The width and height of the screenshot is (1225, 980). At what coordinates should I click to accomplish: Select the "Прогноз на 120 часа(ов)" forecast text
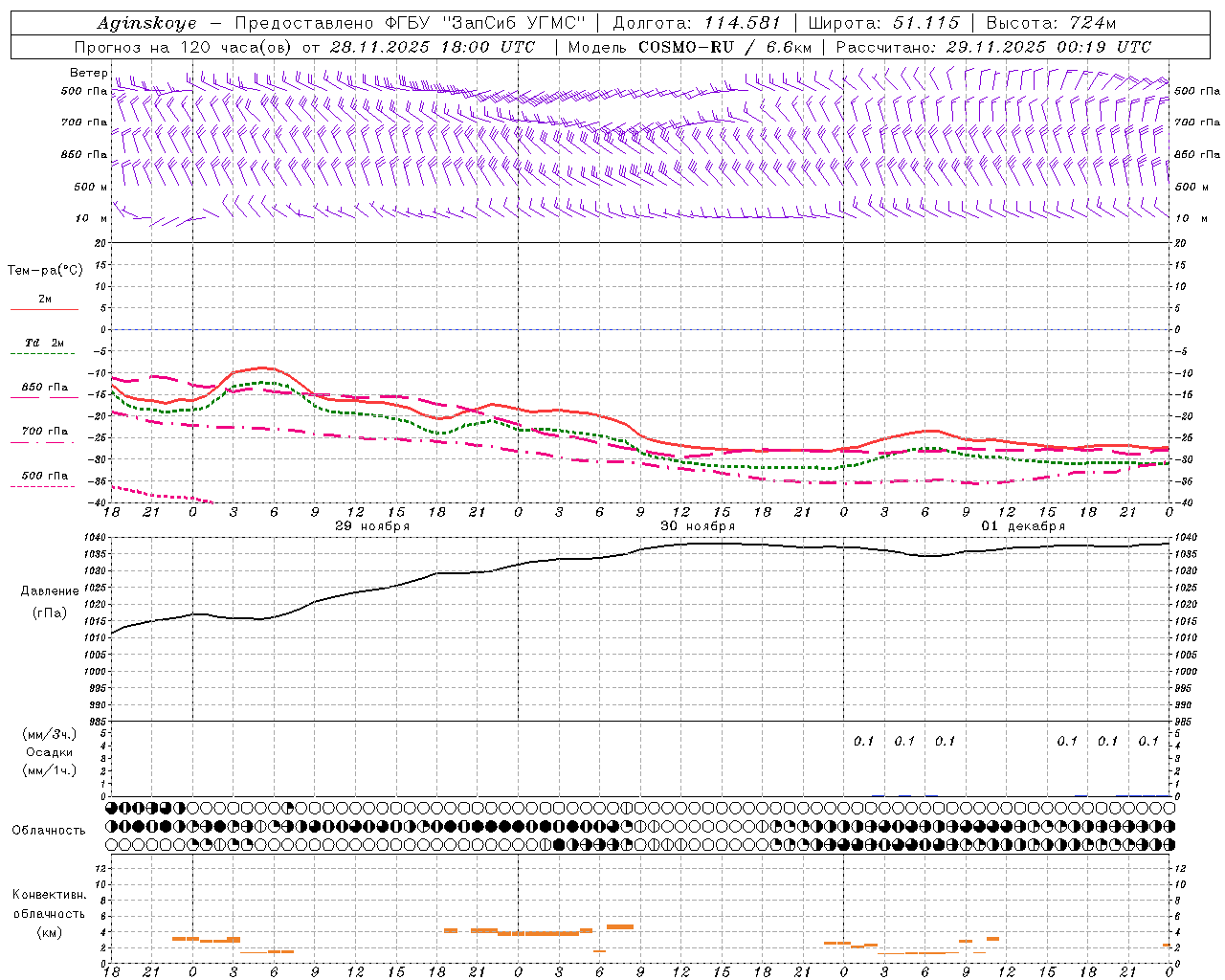click(x=184, y=47)
